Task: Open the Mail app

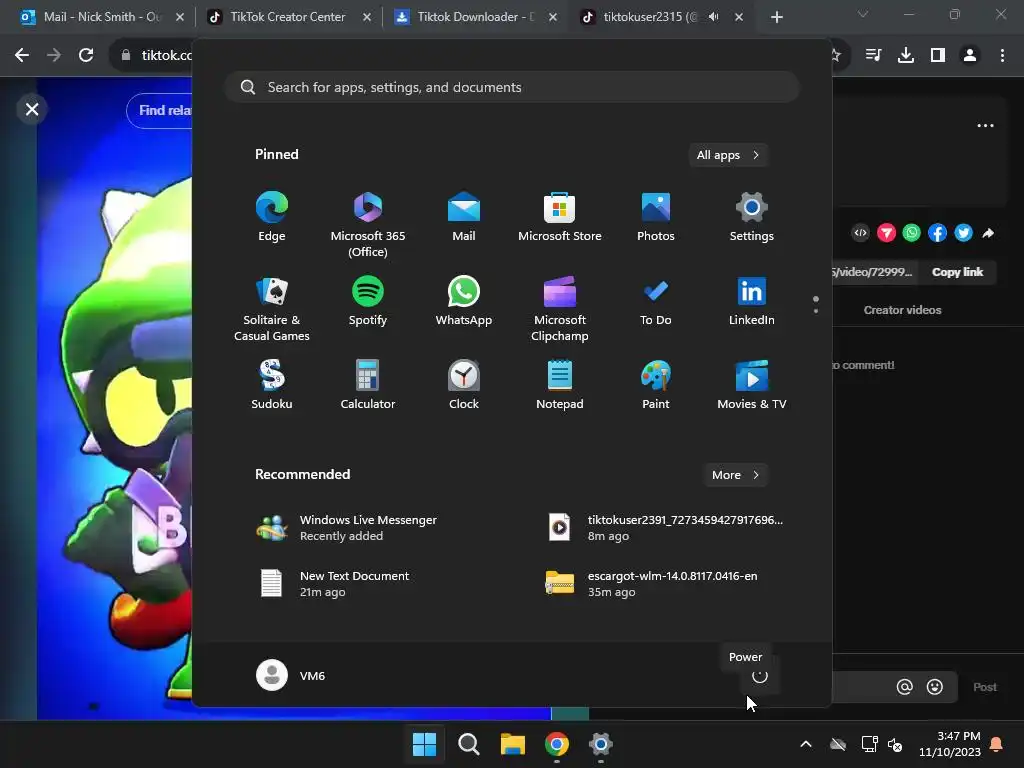Action: click(464, 217)
